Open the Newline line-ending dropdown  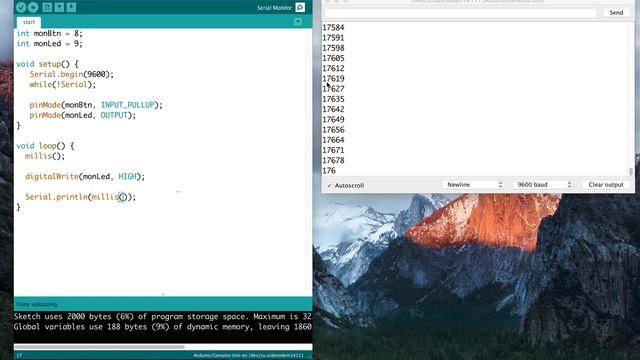coord(473,185)
